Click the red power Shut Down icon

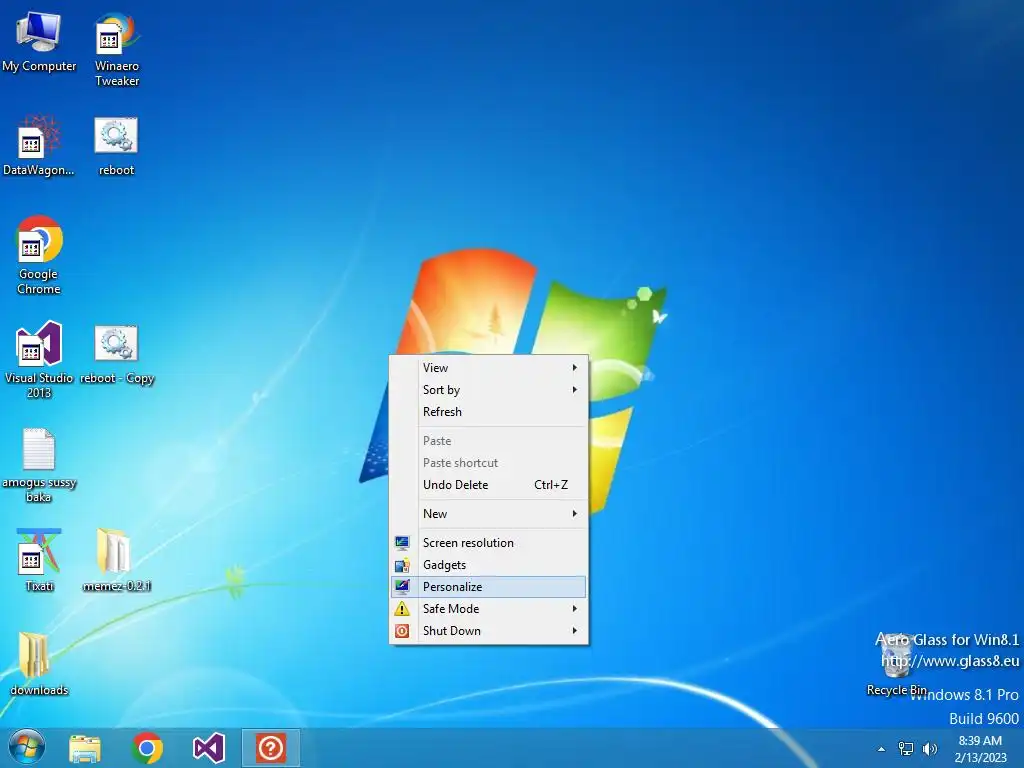(x=402, y=631)
